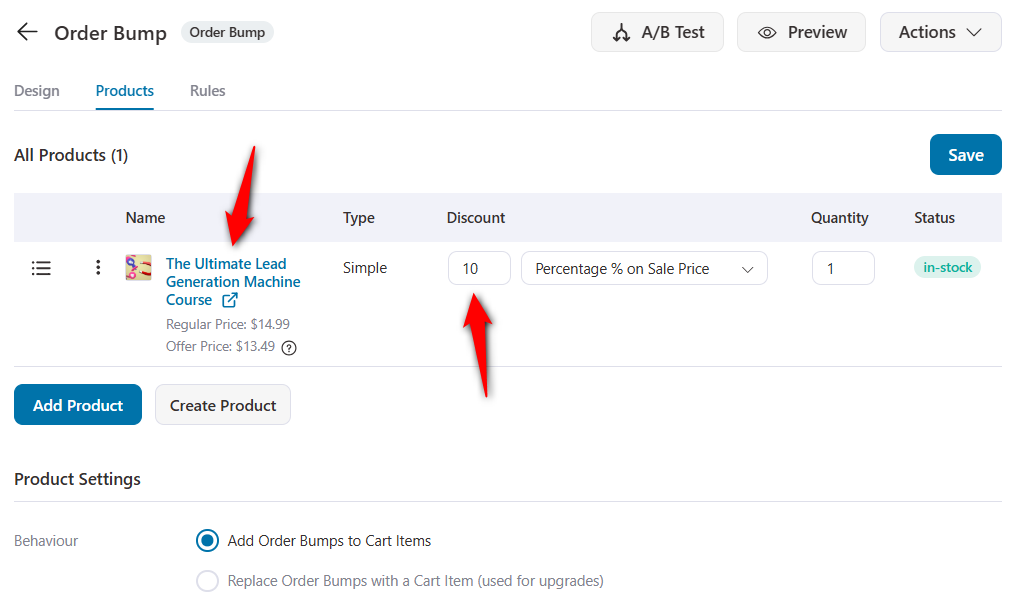Open the Actions dropdown menu
The height and width of the screenshot is (614, 1013).
940,32
